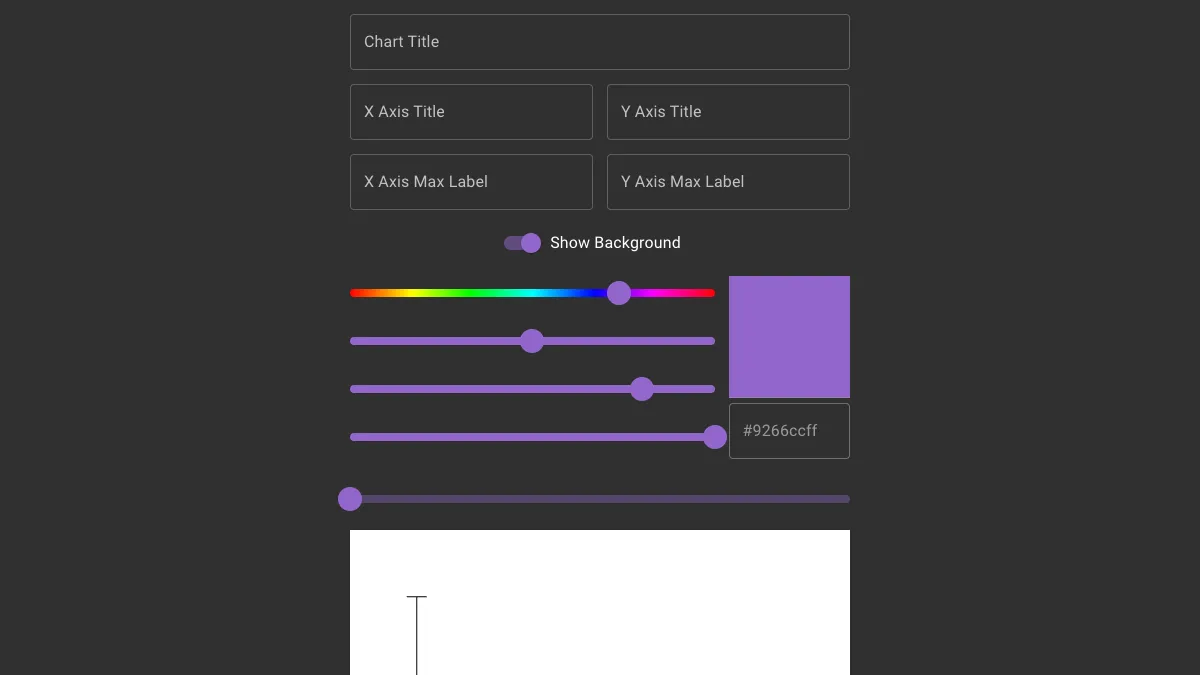Select the X Axis Max Label field
The image size is (1200, 675).
coord(471,182)
